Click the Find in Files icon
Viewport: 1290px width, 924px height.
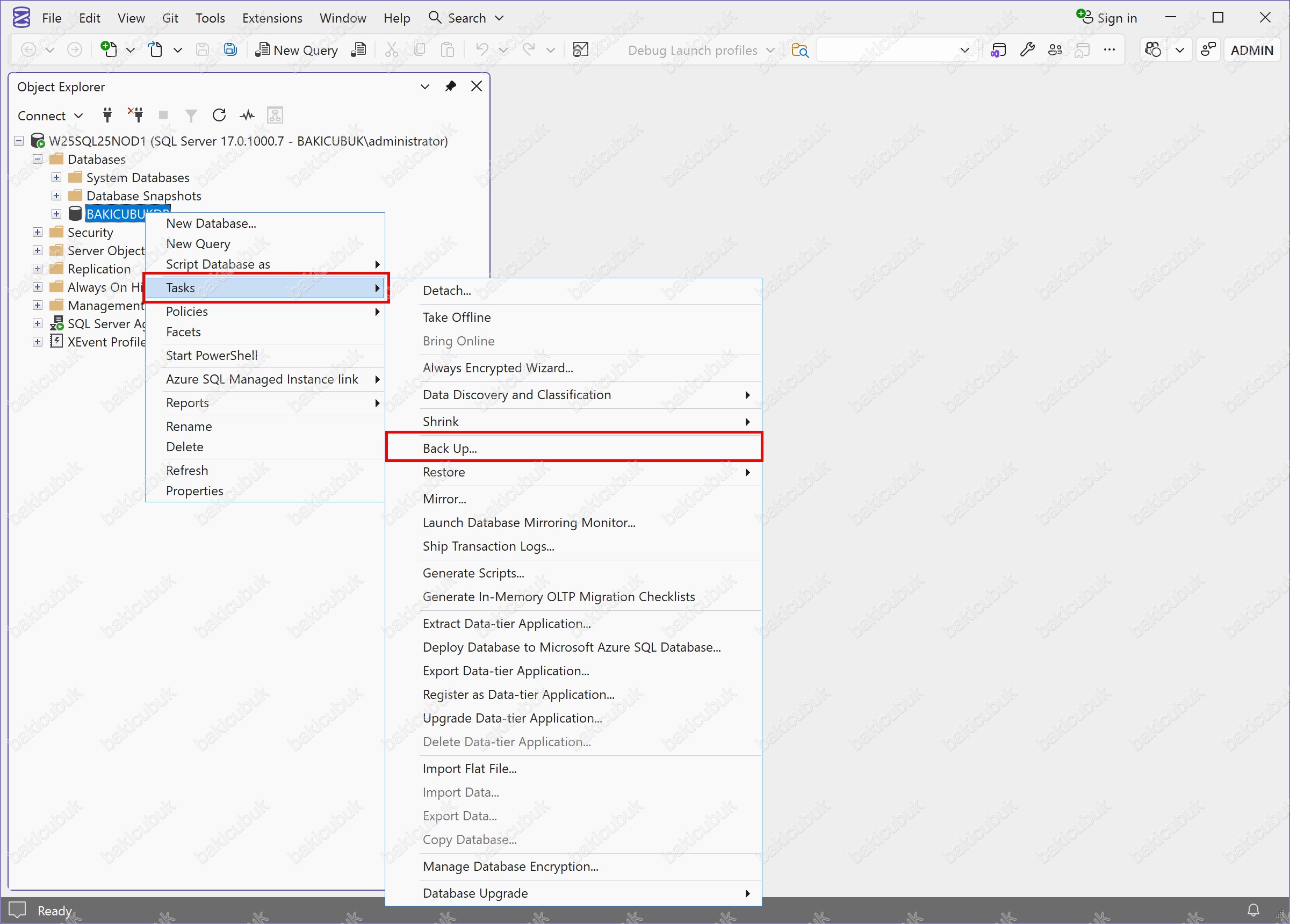799,50
